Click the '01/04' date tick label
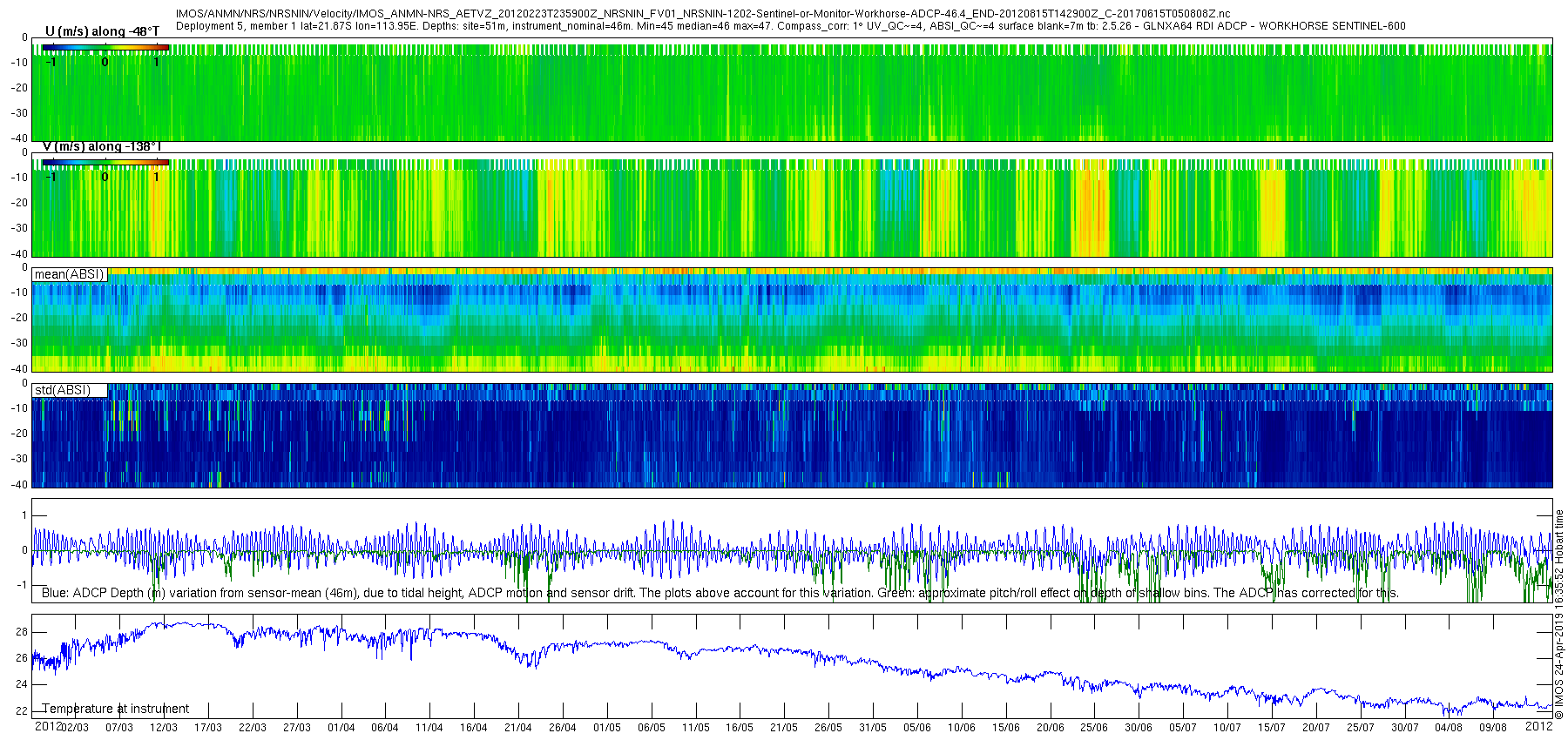The height and width of the screenshot is (740, 1568). click(341, 728)
